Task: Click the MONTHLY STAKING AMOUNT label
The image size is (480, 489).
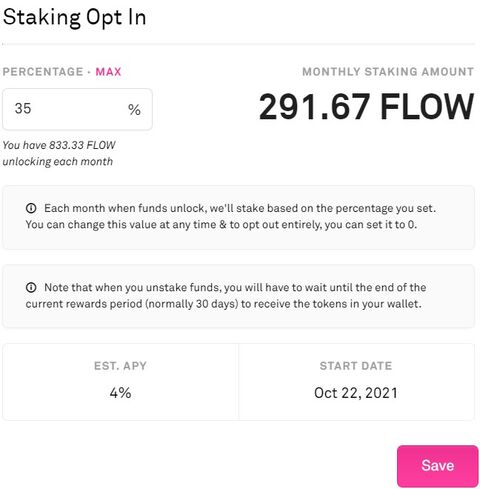Action: (388, 72)
